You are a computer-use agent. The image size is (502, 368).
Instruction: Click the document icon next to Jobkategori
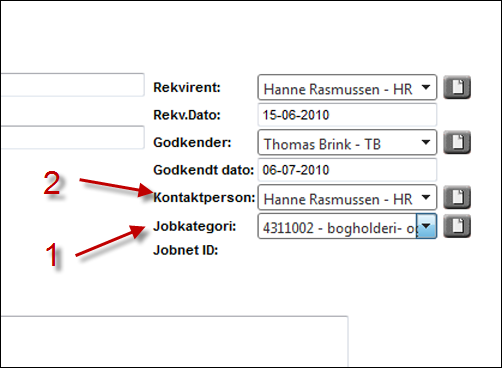pos(457,226)
